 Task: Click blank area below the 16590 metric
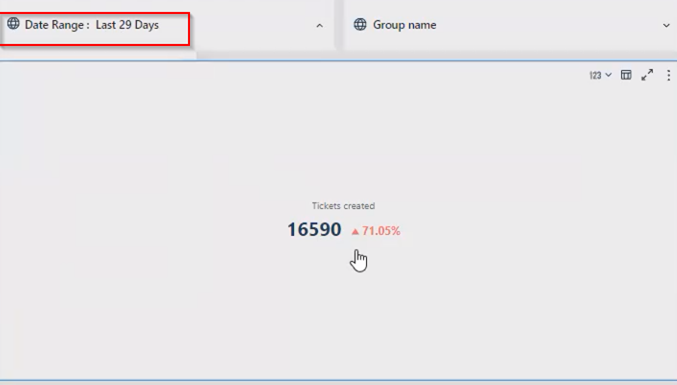click(341, 319)
